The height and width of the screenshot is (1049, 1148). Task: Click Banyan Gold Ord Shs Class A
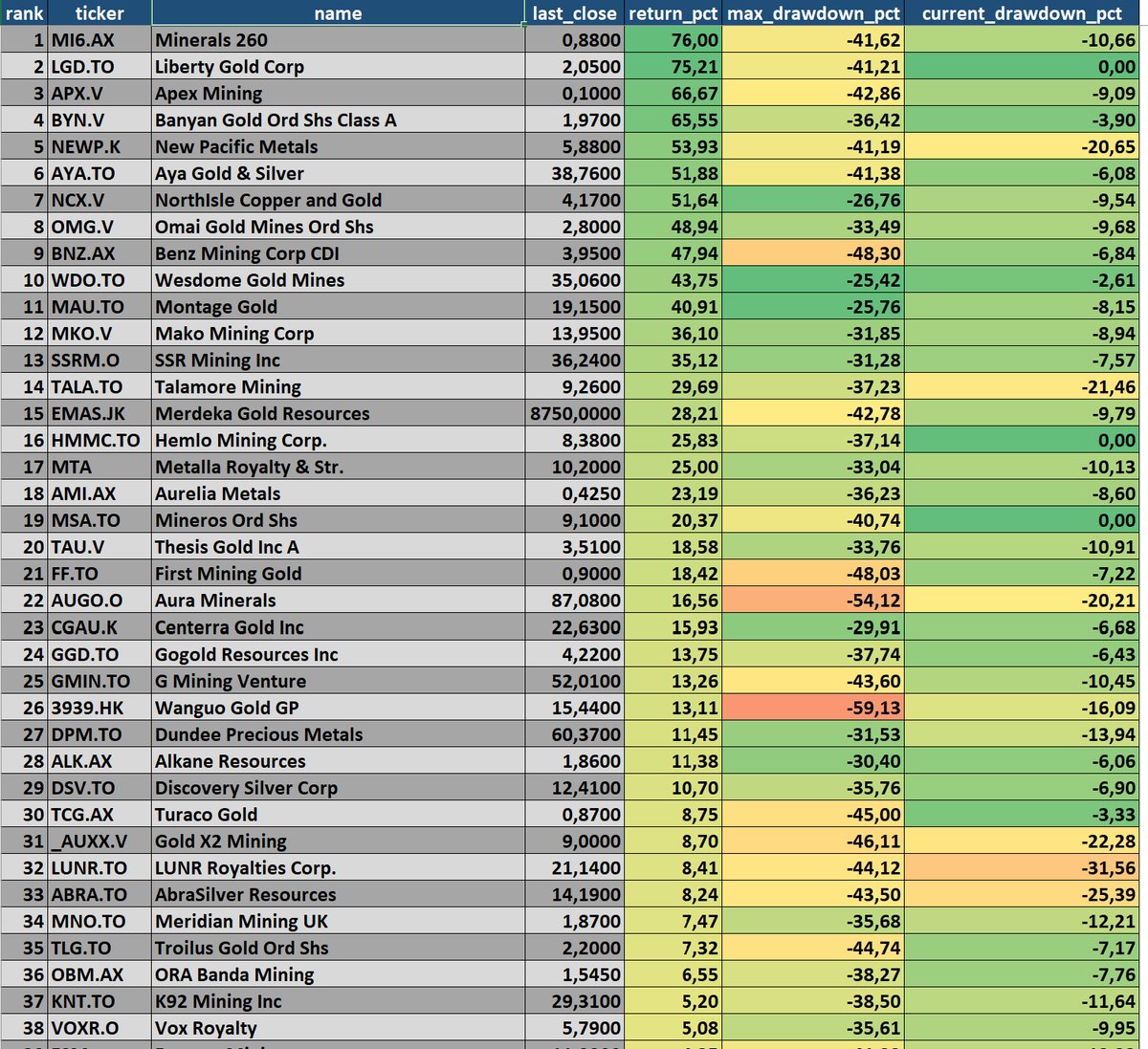point(338,120)
